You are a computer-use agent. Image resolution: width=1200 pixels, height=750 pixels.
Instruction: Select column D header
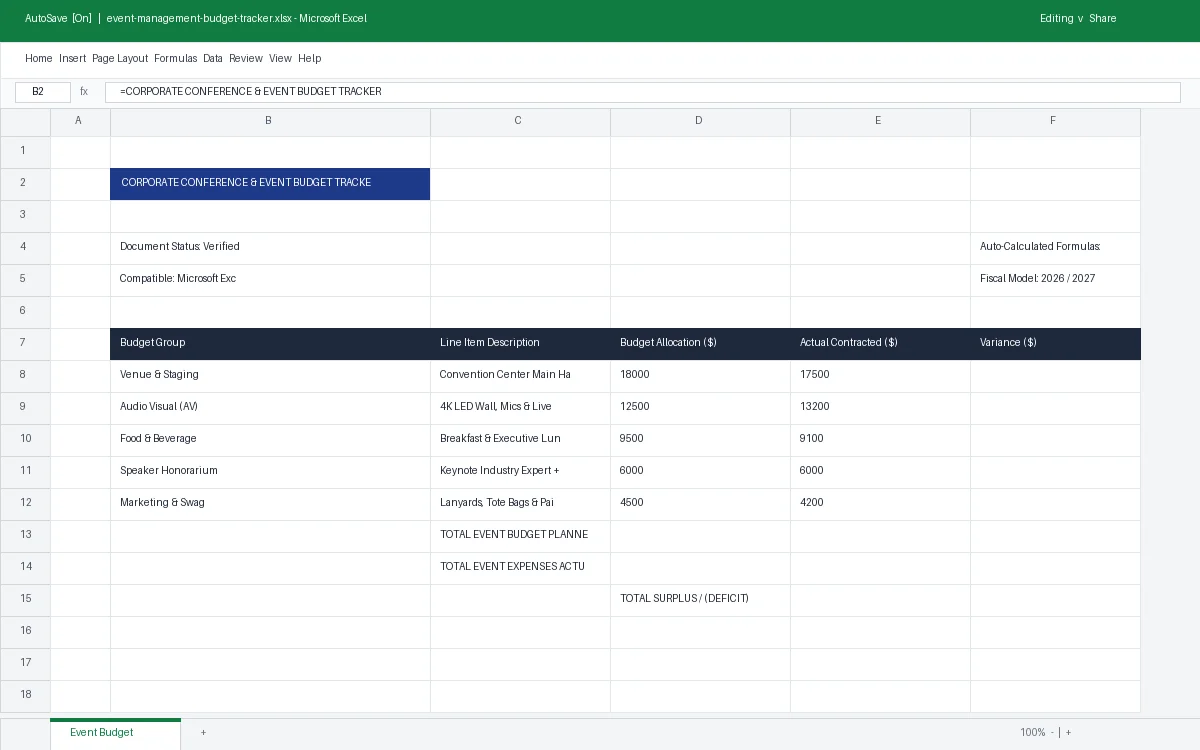tap(700, 121)
